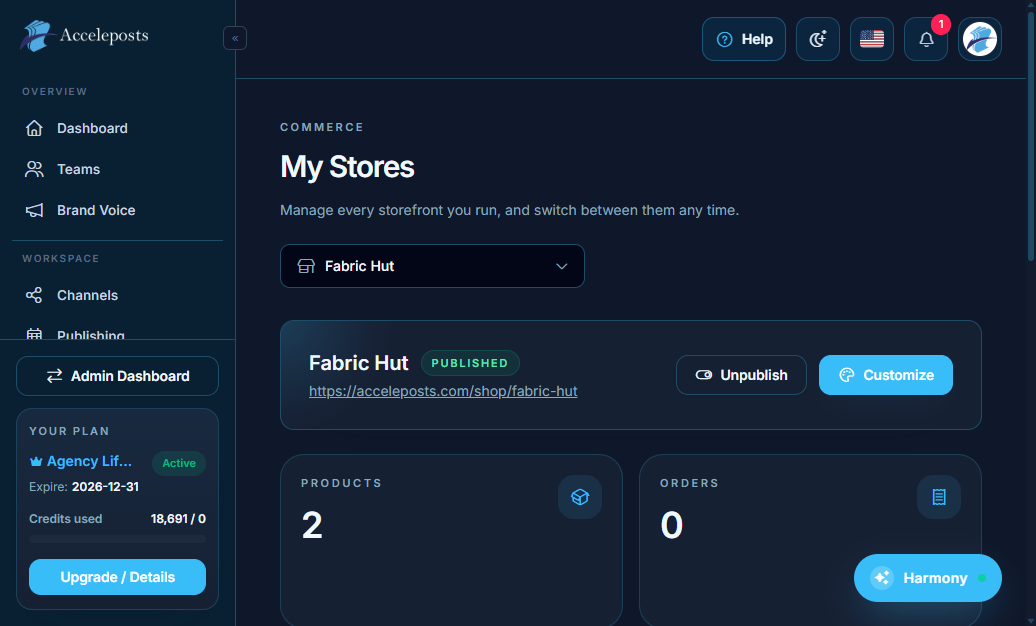The image size is (1036, 626).
Task: Open the Fabric Hut store dropdown
Action: point(432,266)
